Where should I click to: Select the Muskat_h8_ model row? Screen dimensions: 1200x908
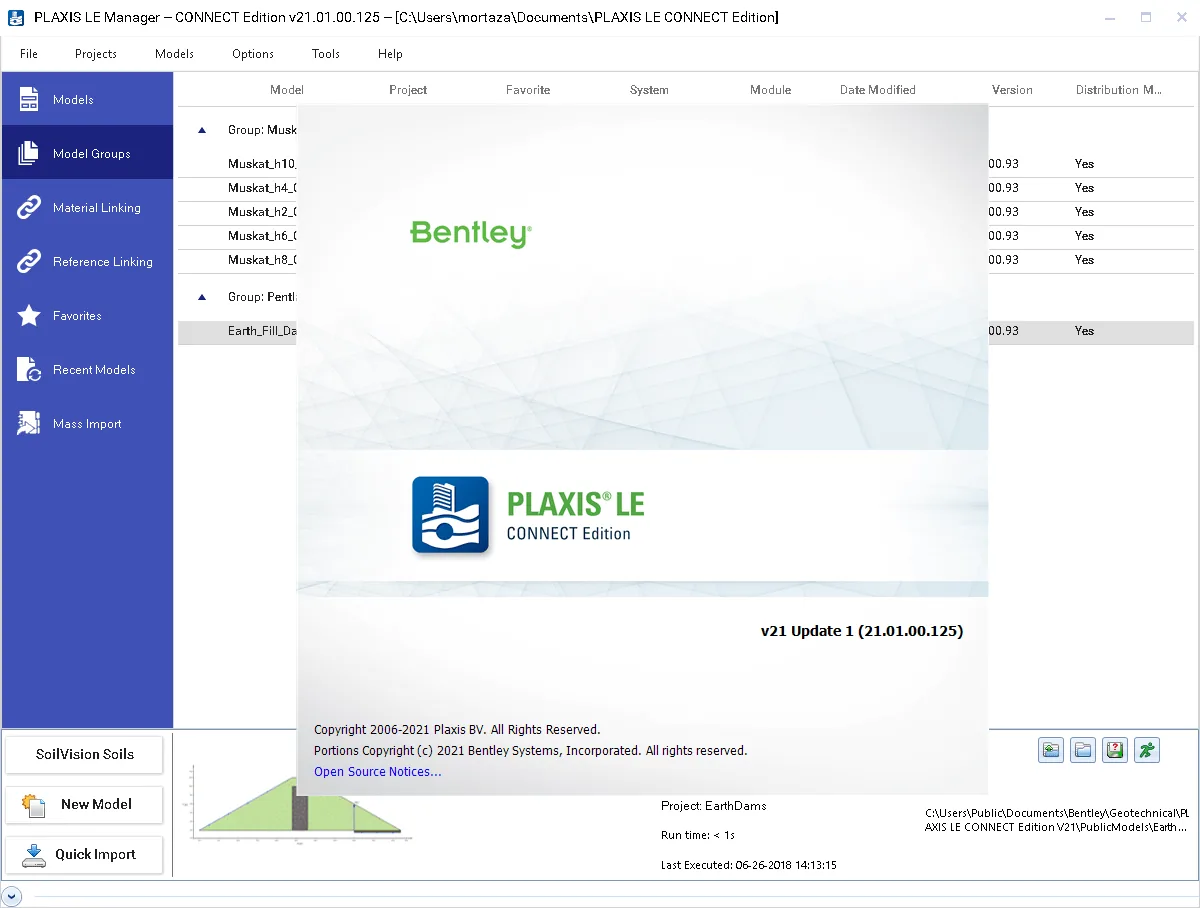(x=685, y=260)
